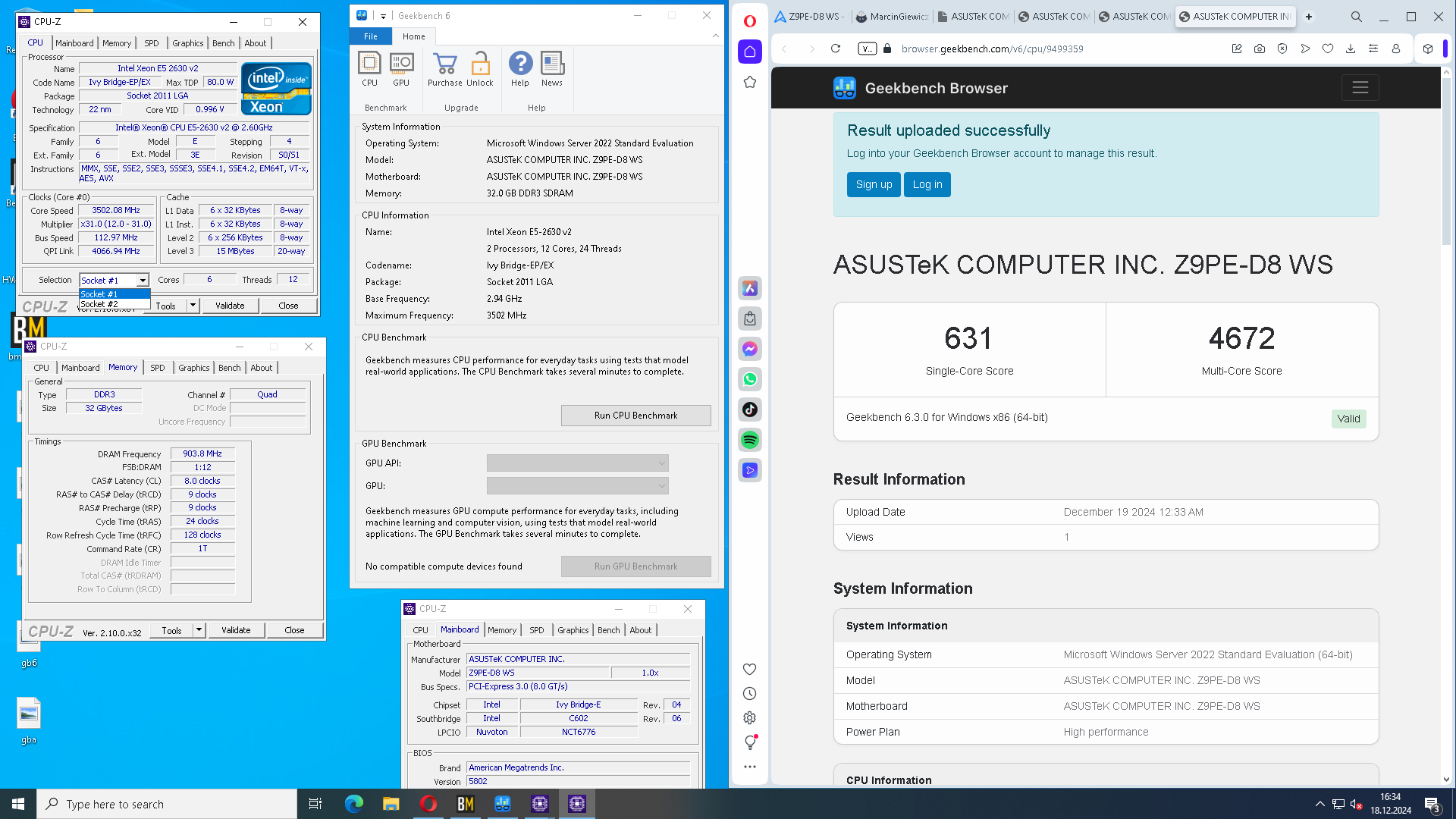1456x819 pixels.
Task: Click Sign up on Geekbench Browser
Action: coord(874,184)
